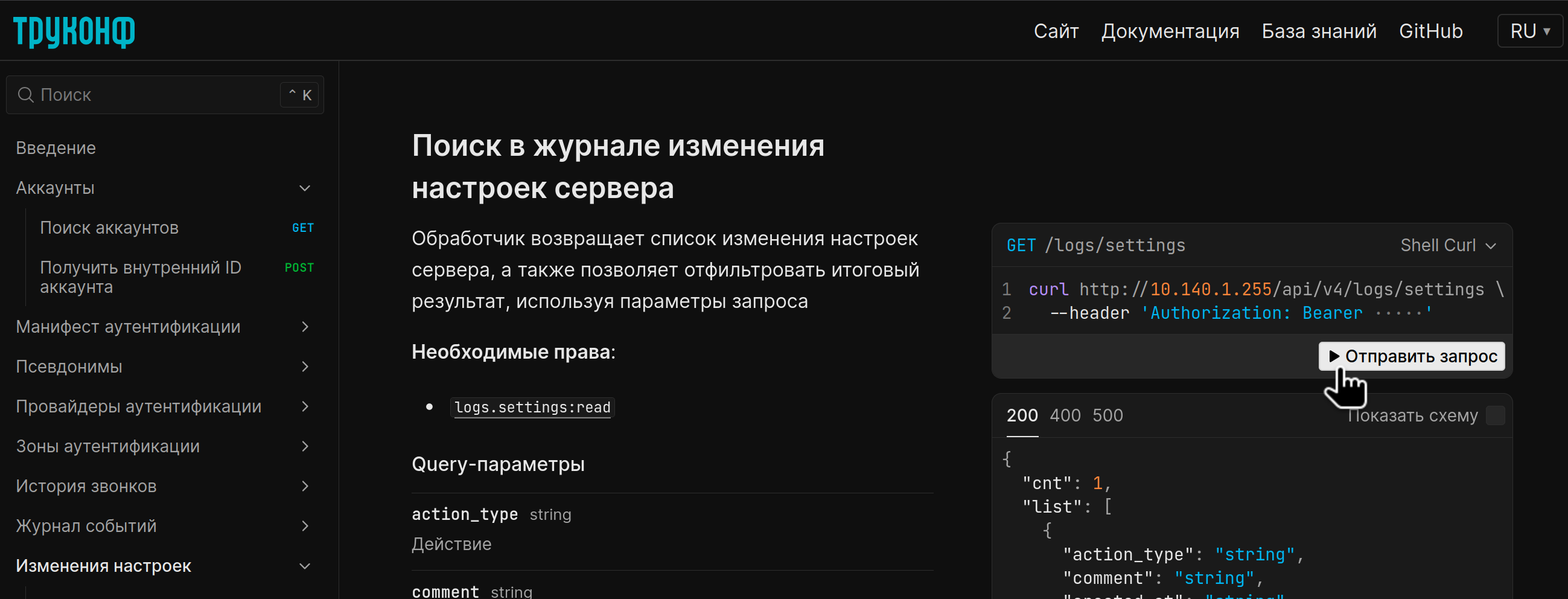The image size is (1568, 599).
Task: Switch to the 500 response tab
Action: (1108, 415)
